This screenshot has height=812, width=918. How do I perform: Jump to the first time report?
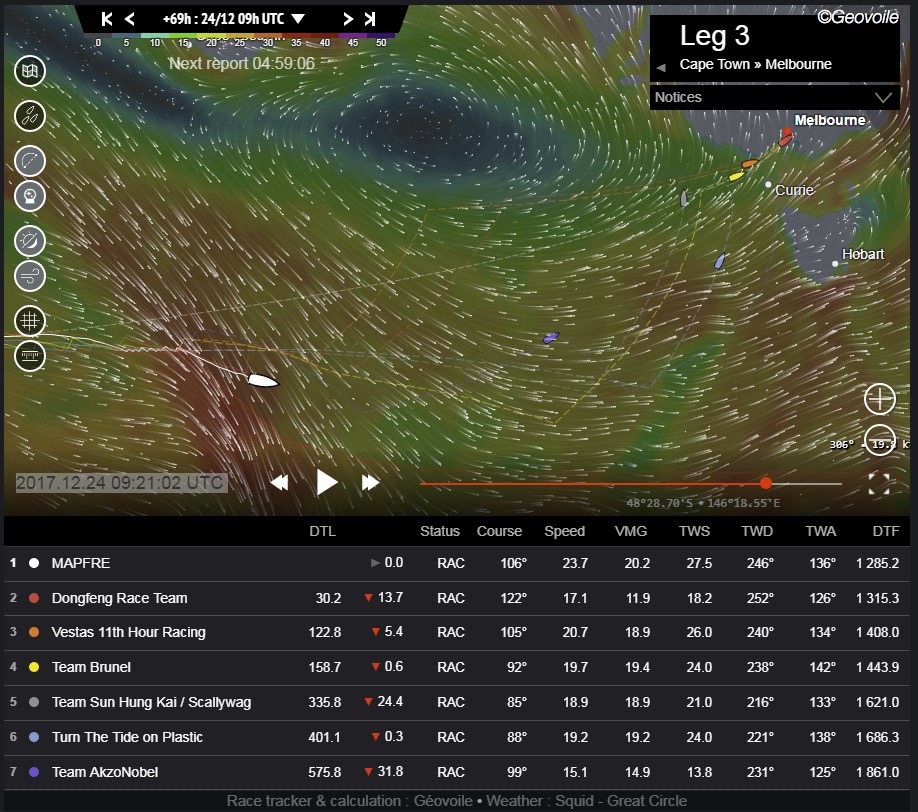click(107, 19)
